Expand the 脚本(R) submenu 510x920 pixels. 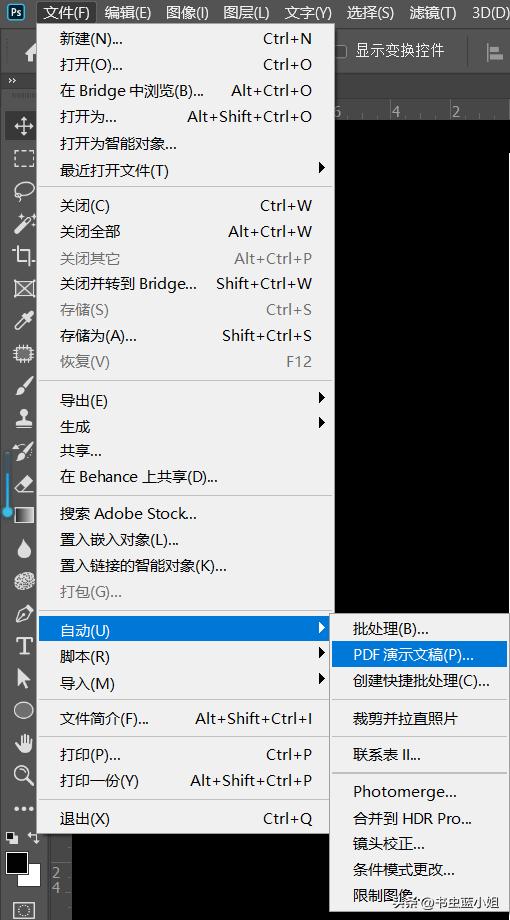coord(185,656)
